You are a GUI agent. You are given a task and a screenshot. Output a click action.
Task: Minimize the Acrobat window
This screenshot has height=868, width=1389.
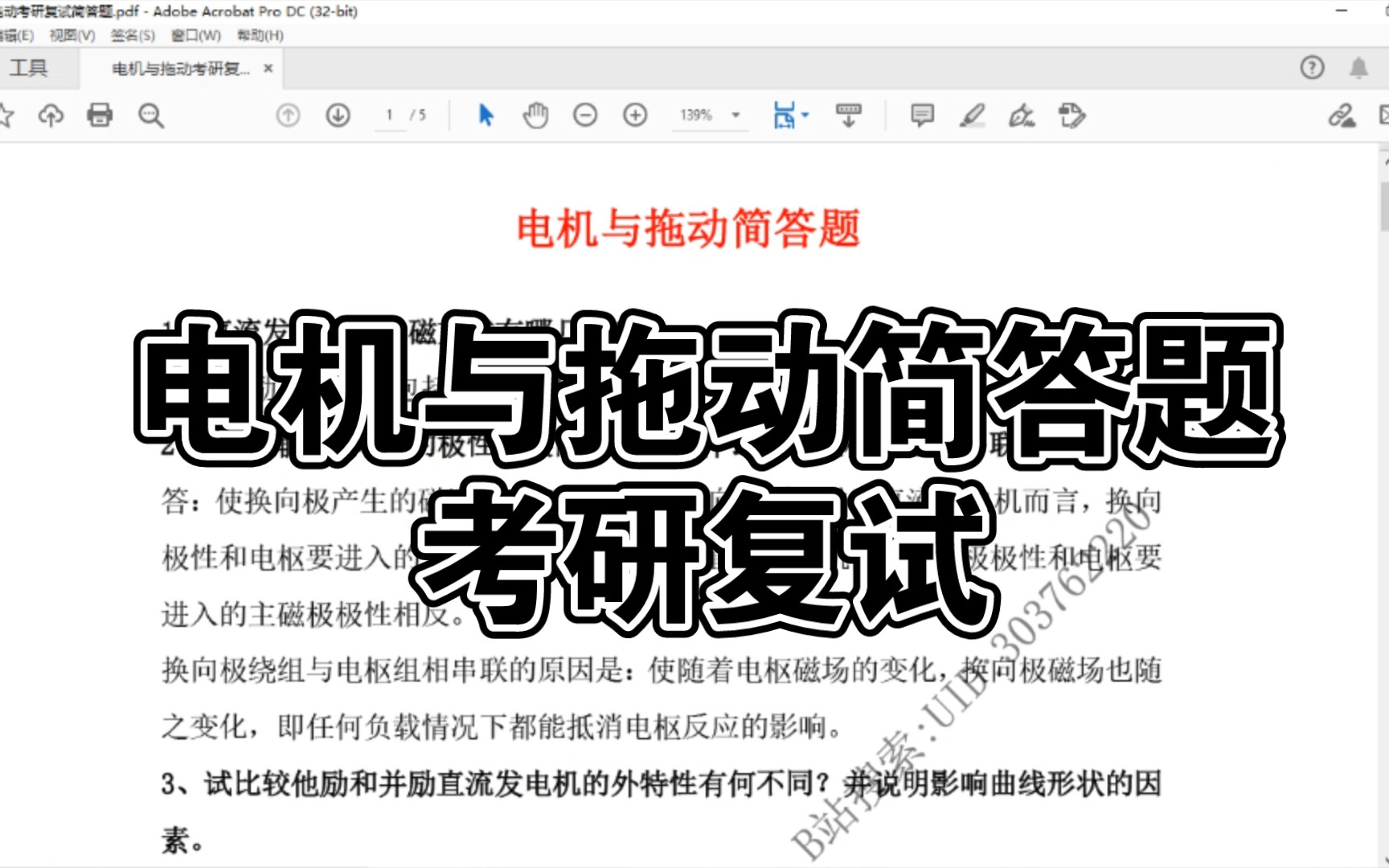(x=1341, y=10)
